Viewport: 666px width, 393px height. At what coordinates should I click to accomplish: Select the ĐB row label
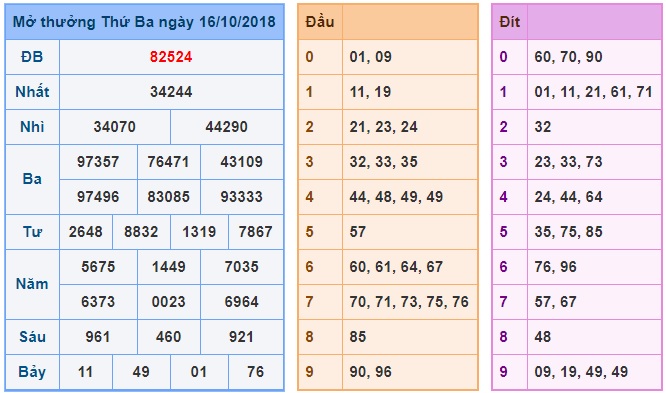click(x=32, y=57)
